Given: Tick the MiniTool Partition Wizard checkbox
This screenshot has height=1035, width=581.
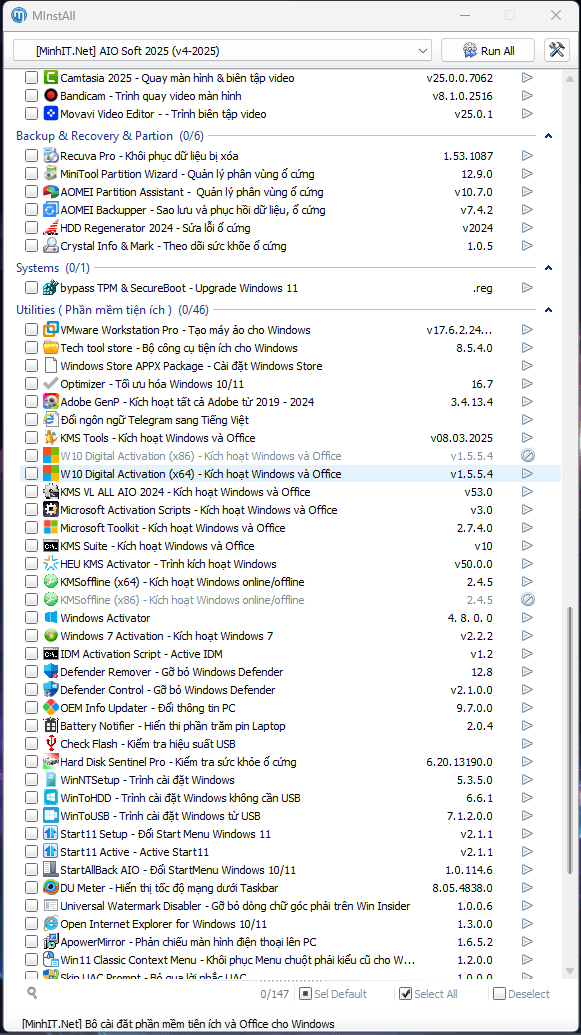Looking at the screenshot, I should (x=31, y=174).
